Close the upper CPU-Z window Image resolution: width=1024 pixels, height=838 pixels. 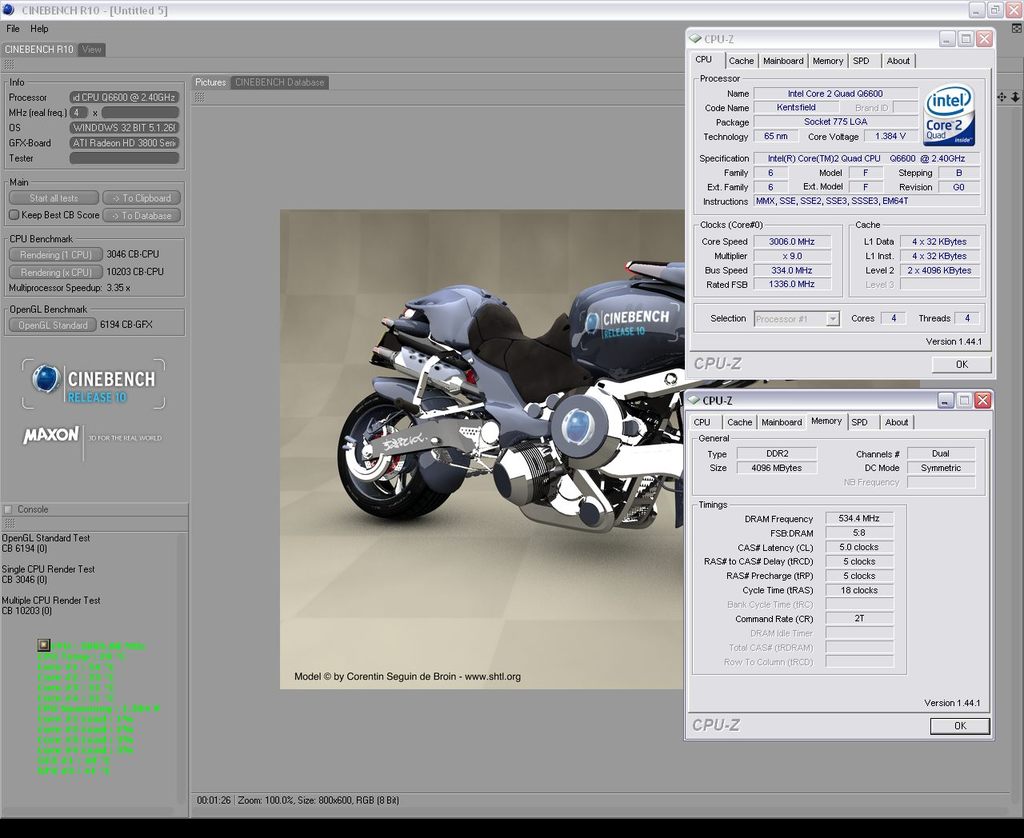coord(984,39)
